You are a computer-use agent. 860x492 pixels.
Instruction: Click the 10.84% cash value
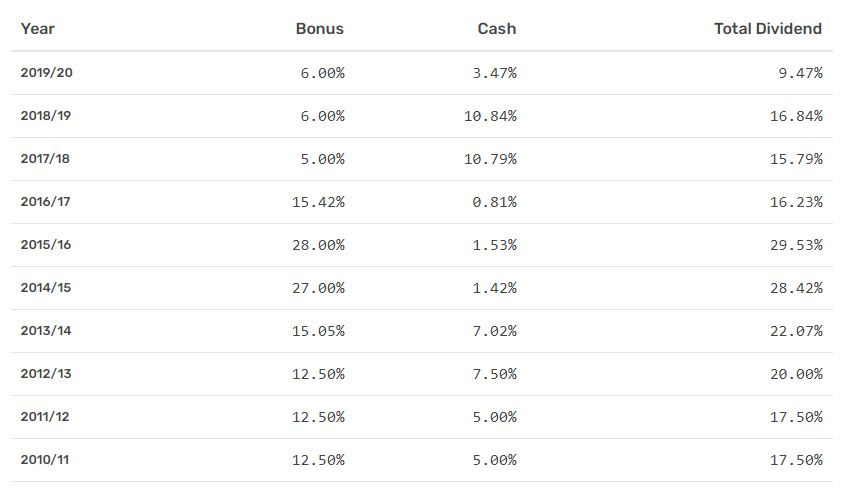490,116
